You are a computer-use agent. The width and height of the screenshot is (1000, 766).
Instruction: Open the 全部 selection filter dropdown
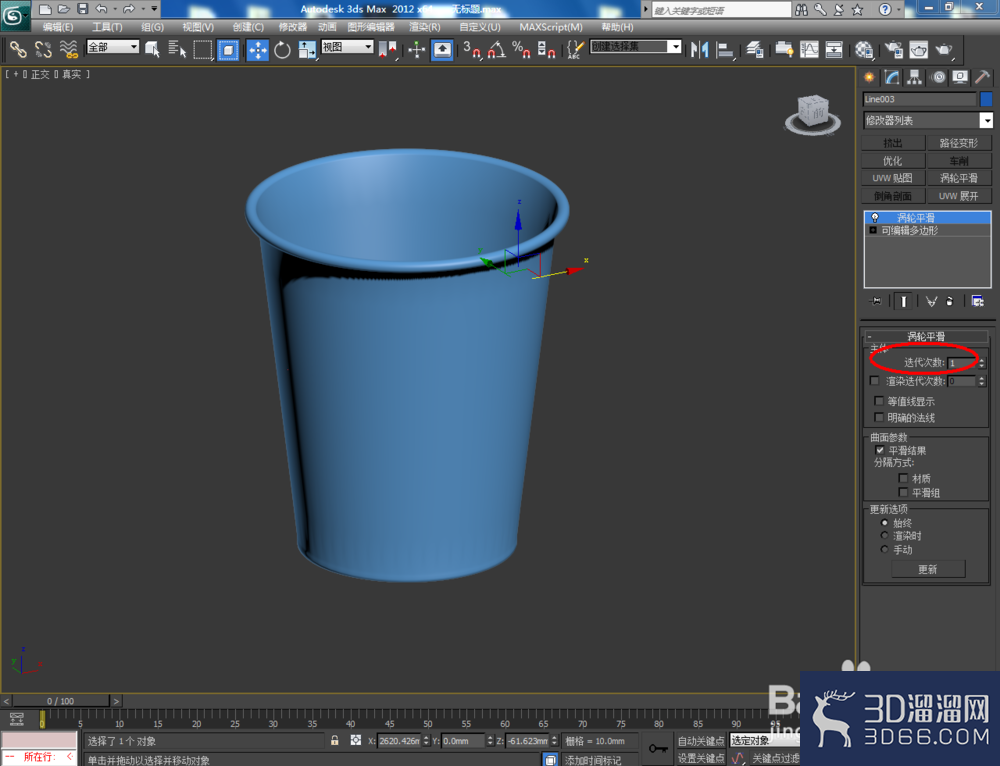click(x=113, y=47)
